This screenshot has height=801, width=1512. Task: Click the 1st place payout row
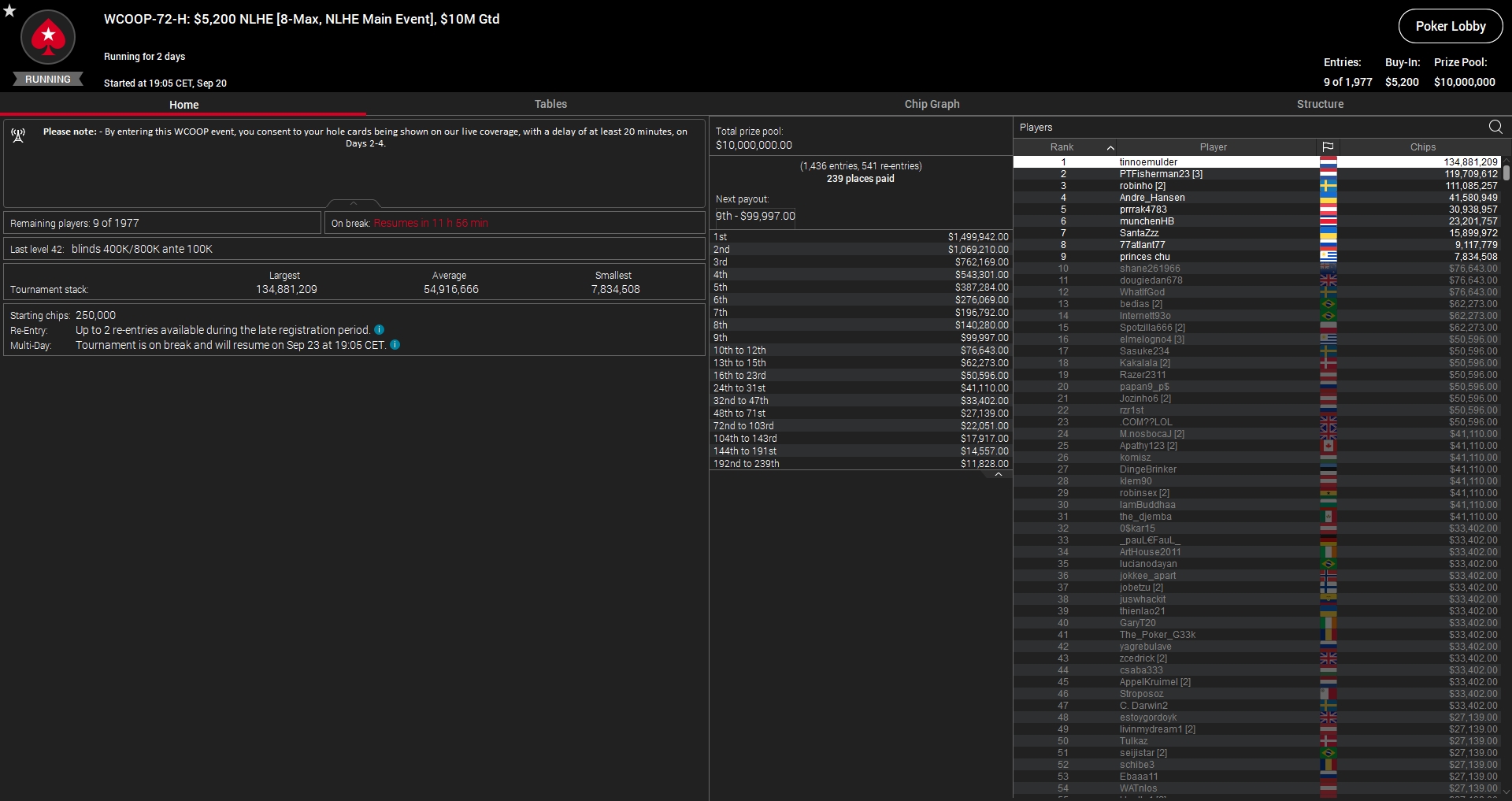tap(861, 237)
